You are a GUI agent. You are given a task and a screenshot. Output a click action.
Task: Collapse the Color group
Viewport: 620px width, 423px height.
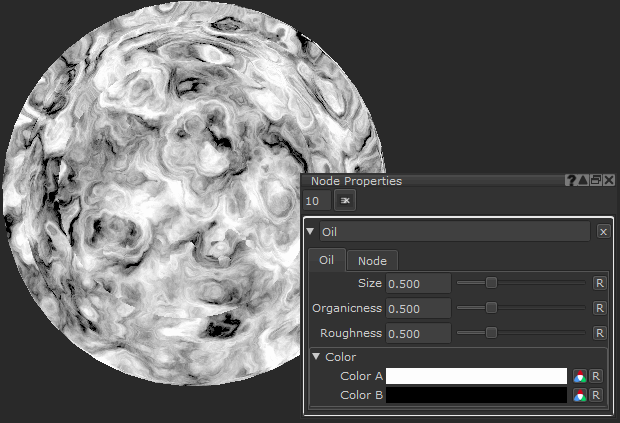coord(317,357)
